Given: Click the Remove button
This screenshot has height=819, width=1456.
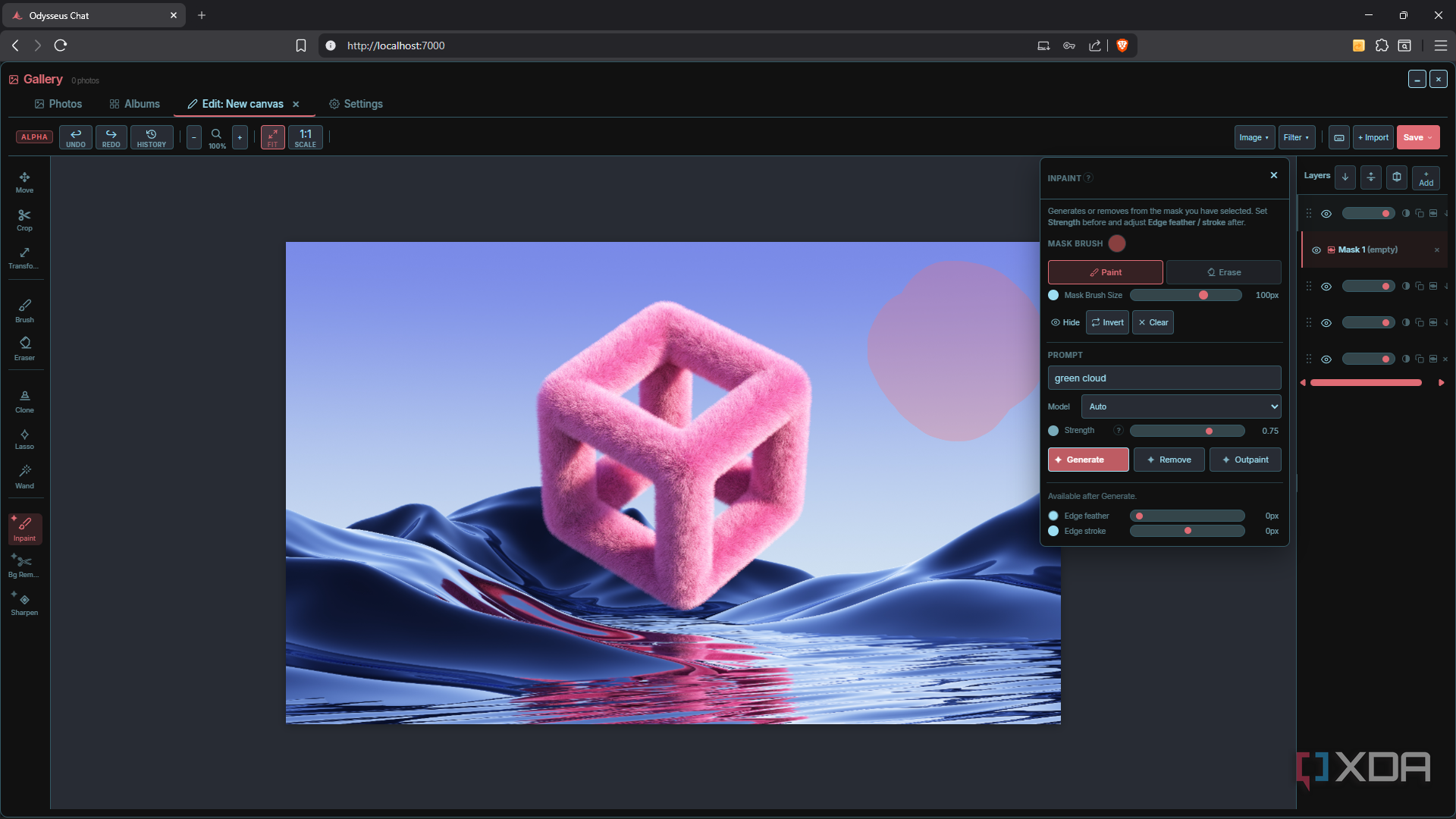Looking at the screenshot, I should tap(1169, 460).
